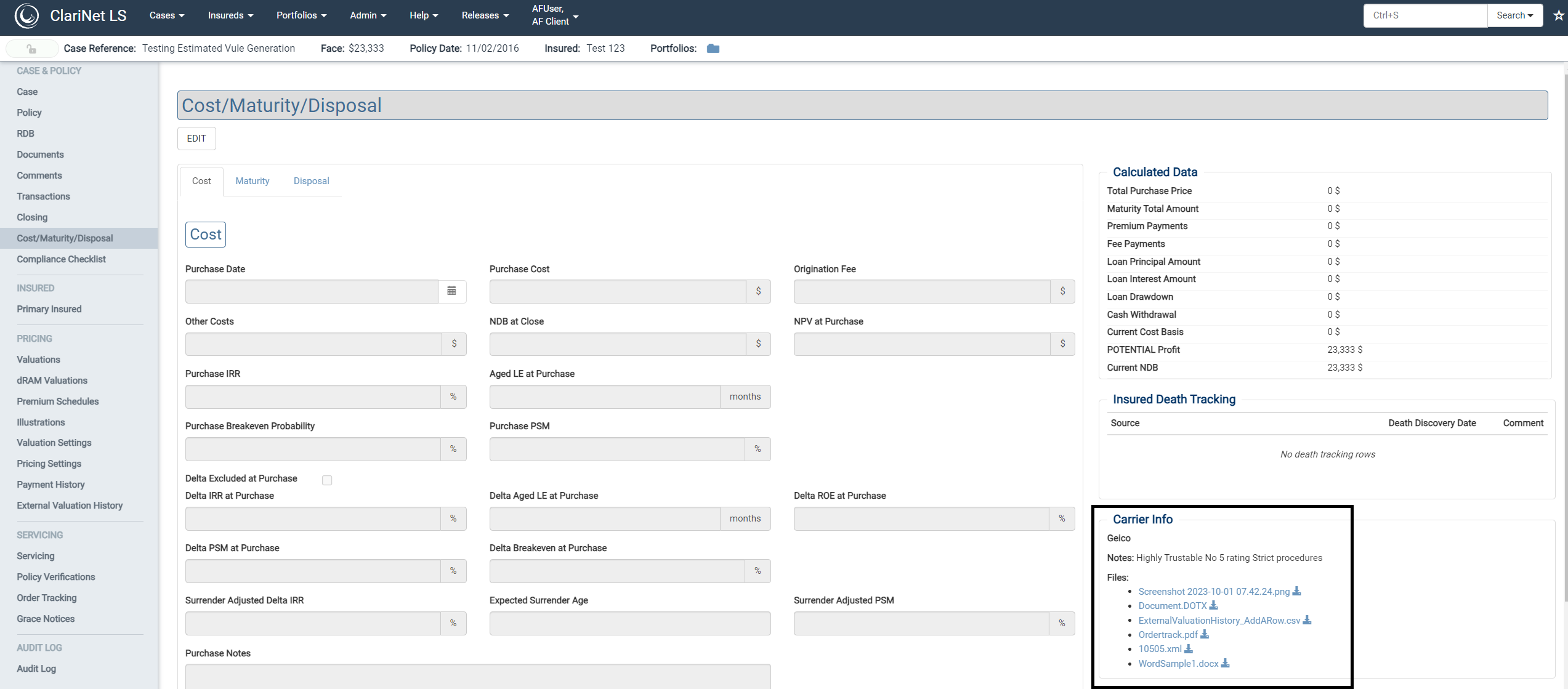1568x689 pixels.
Task: Open Screenshot 2023-10-01 07.42.24.png link
Action: [x=1214, y=592]
